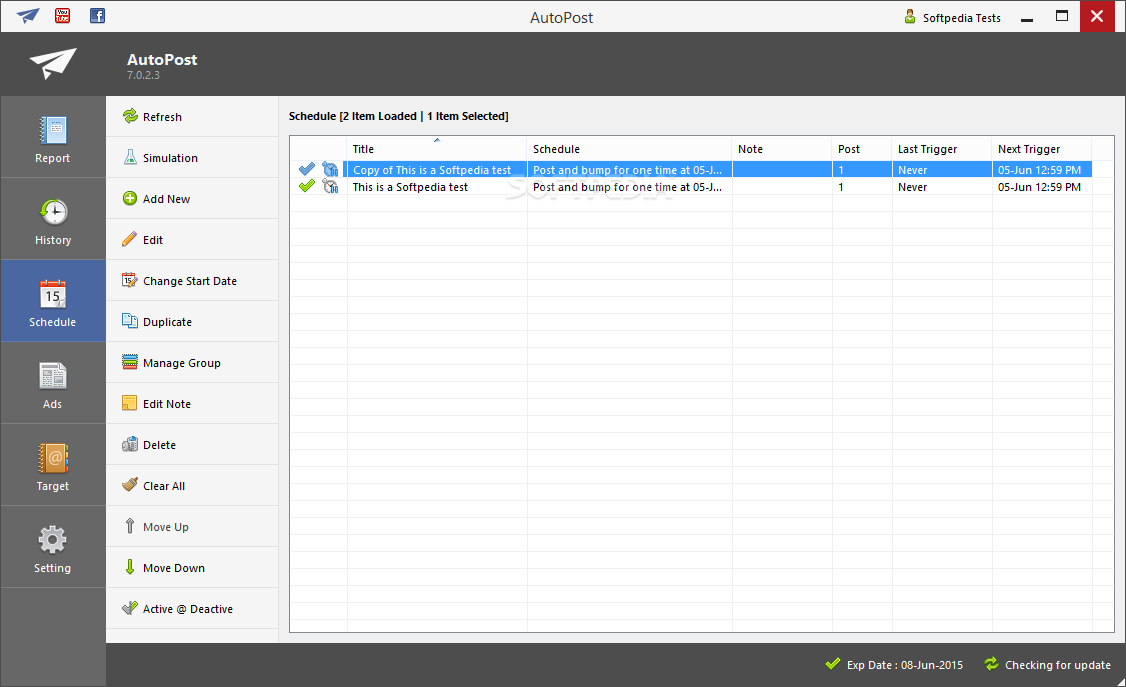Click the paper plane icon in title bar

(28, 15)
